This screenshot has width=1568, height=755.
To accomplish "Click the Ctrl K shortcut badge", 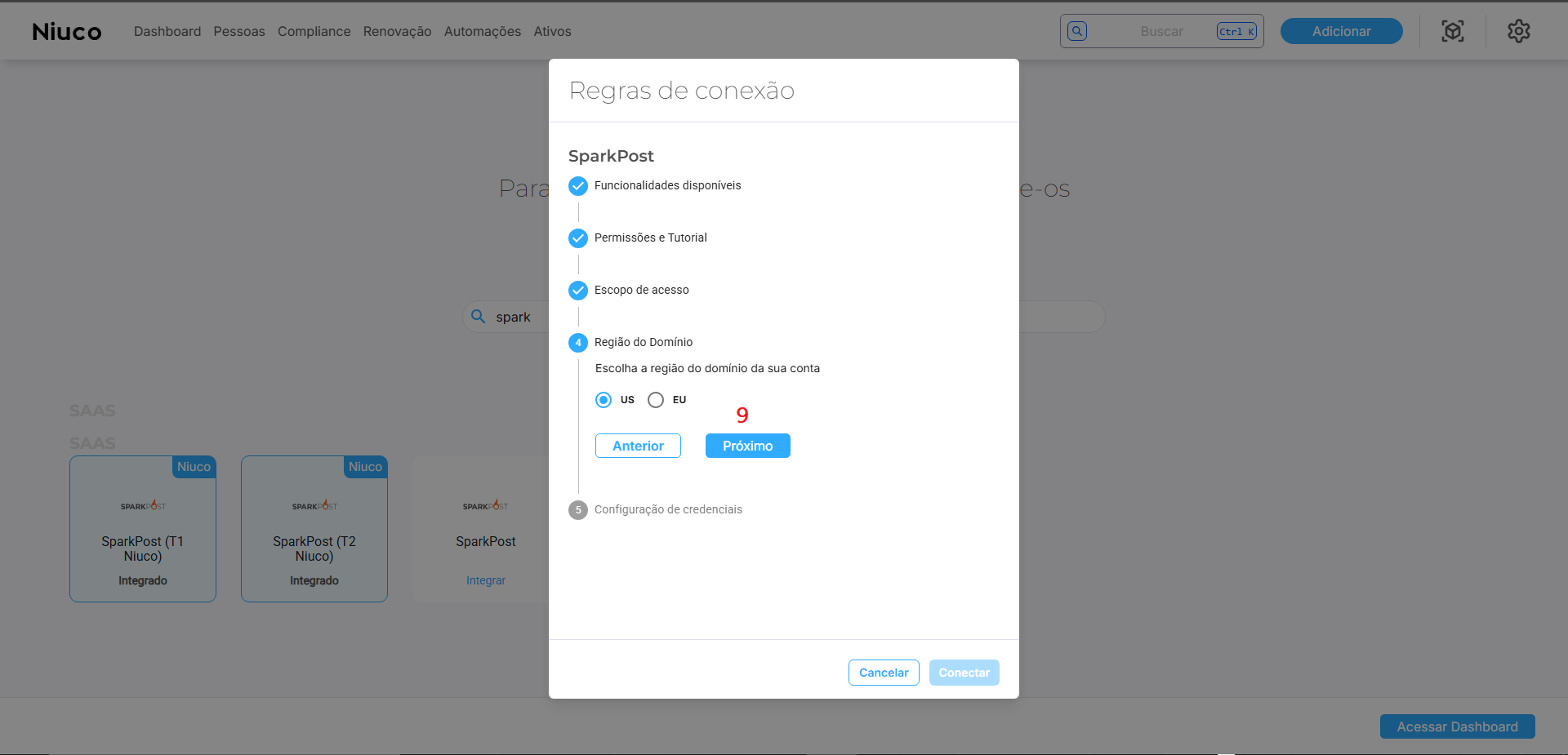I will coord(1236,31).
